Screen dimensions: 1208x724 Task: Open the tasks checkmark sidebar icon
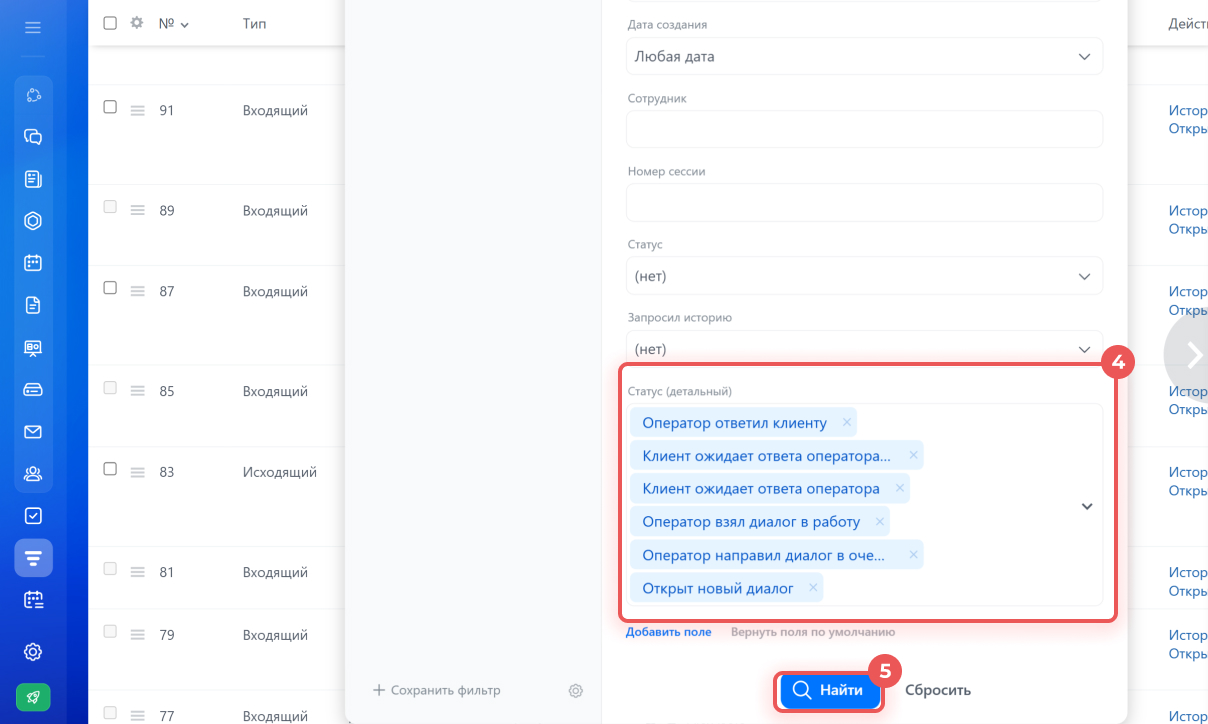pyautogui.click(x=33, y=516)
